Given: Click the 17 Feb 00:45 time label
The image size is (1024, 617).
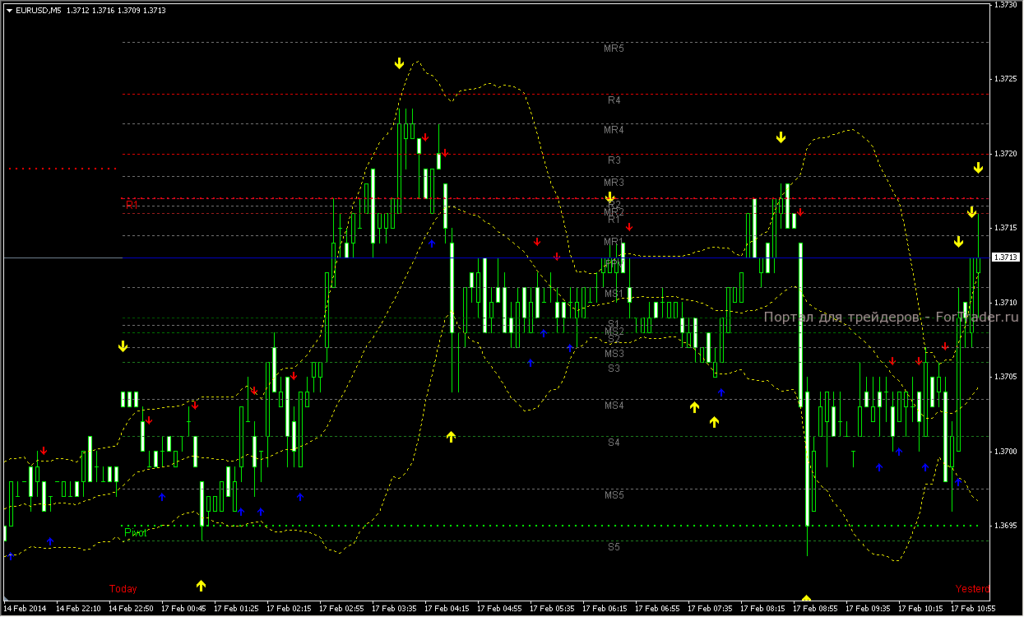Looking at the screenshot, I should (x=184, y=609).
